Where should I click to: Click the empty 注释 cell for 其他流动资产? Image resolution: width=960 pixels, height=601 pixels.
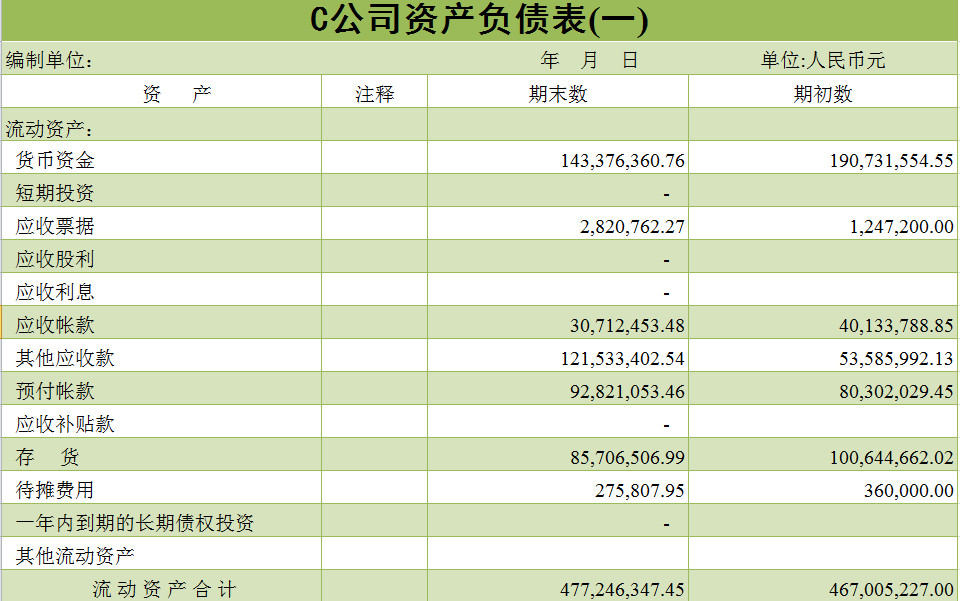[x=375, y=555]
